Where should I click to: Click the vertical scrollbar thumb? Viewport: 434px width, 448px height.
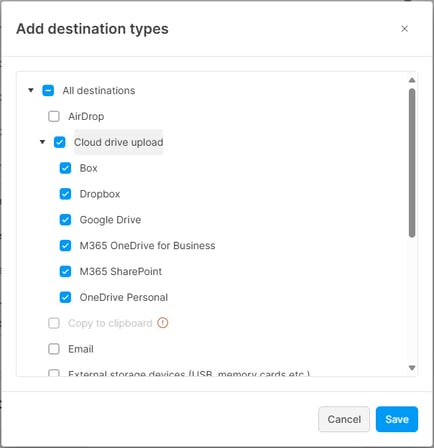tap(412, 163)
